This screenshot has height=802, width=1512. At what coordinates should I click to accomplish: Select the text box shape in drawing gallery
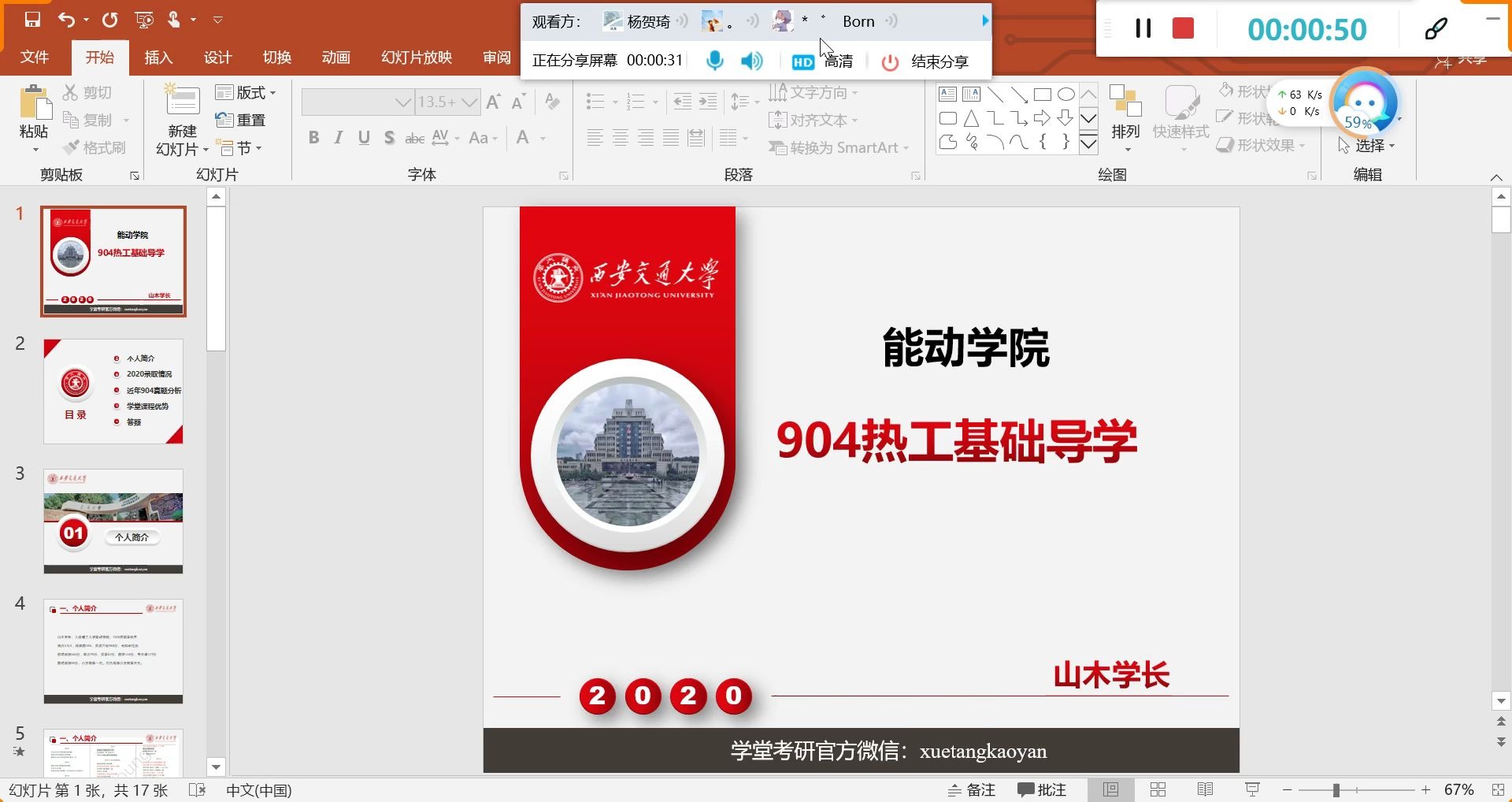(948, 95)
